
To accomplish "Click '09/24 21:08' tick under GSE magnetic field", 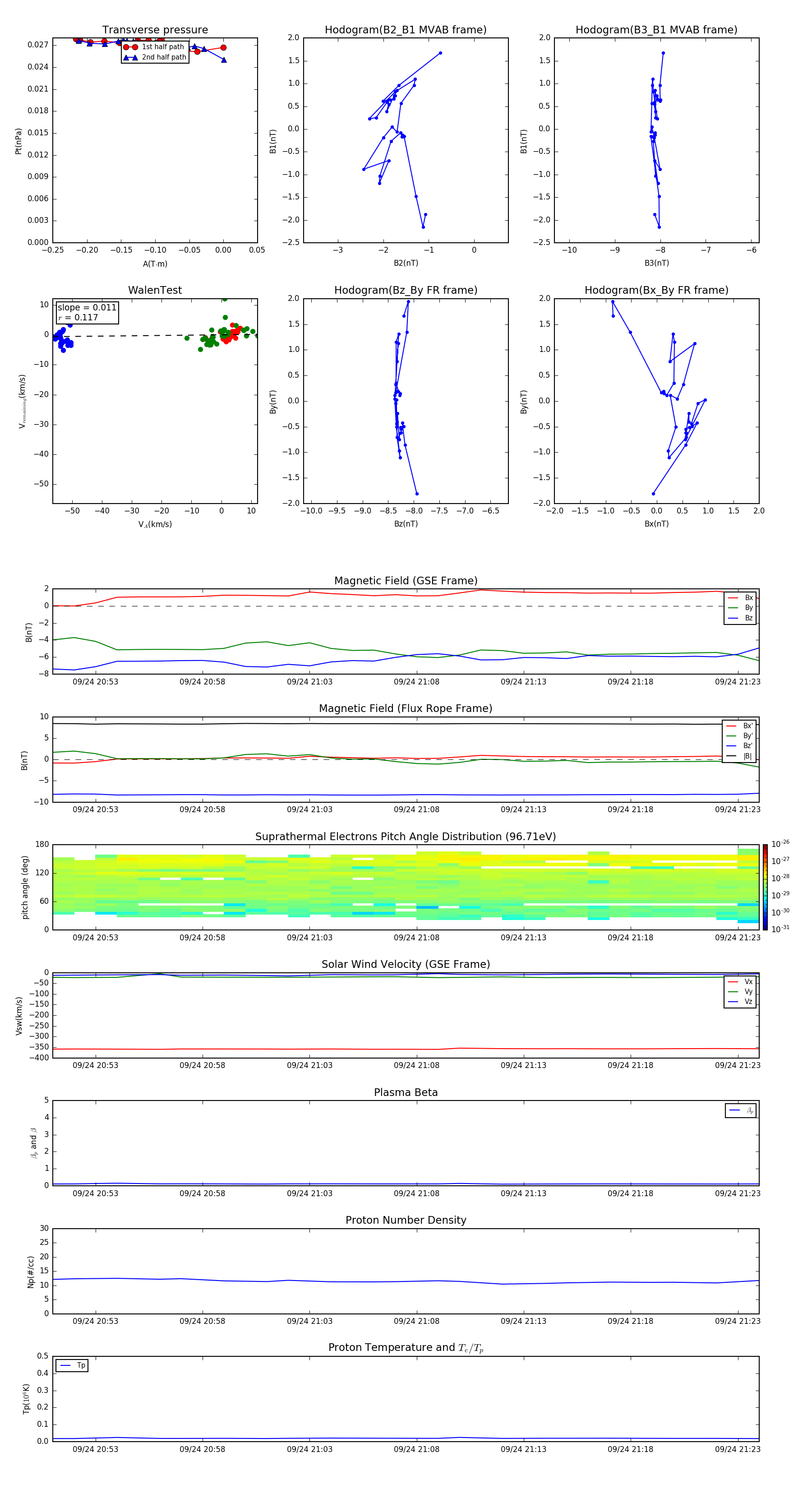I will click(417, 682).
